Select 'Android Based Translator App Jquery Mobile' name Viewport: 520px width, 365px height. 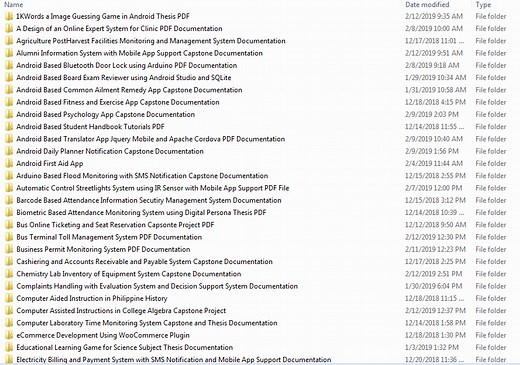point(151,139)
